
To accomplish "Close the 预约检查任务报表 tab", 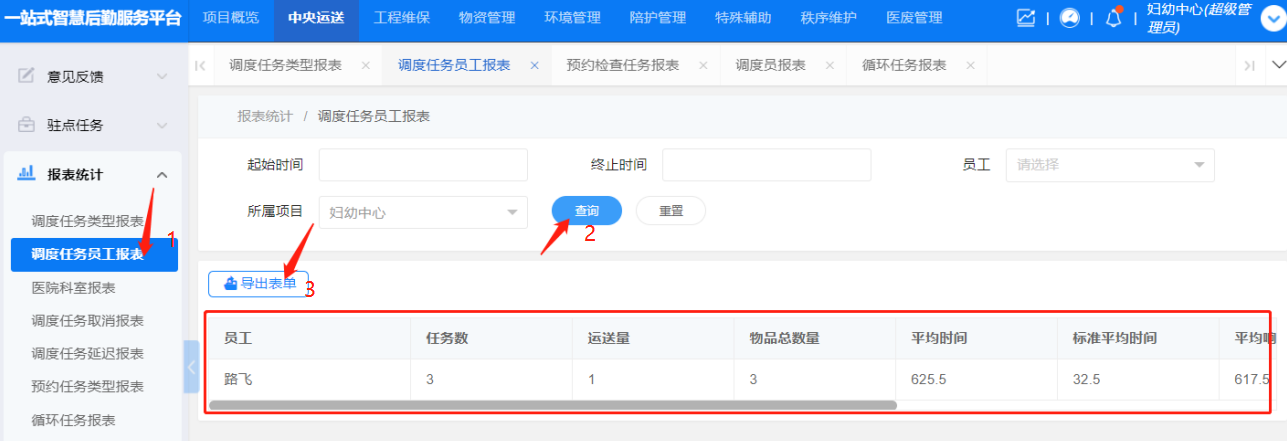I will click(703, 65).
